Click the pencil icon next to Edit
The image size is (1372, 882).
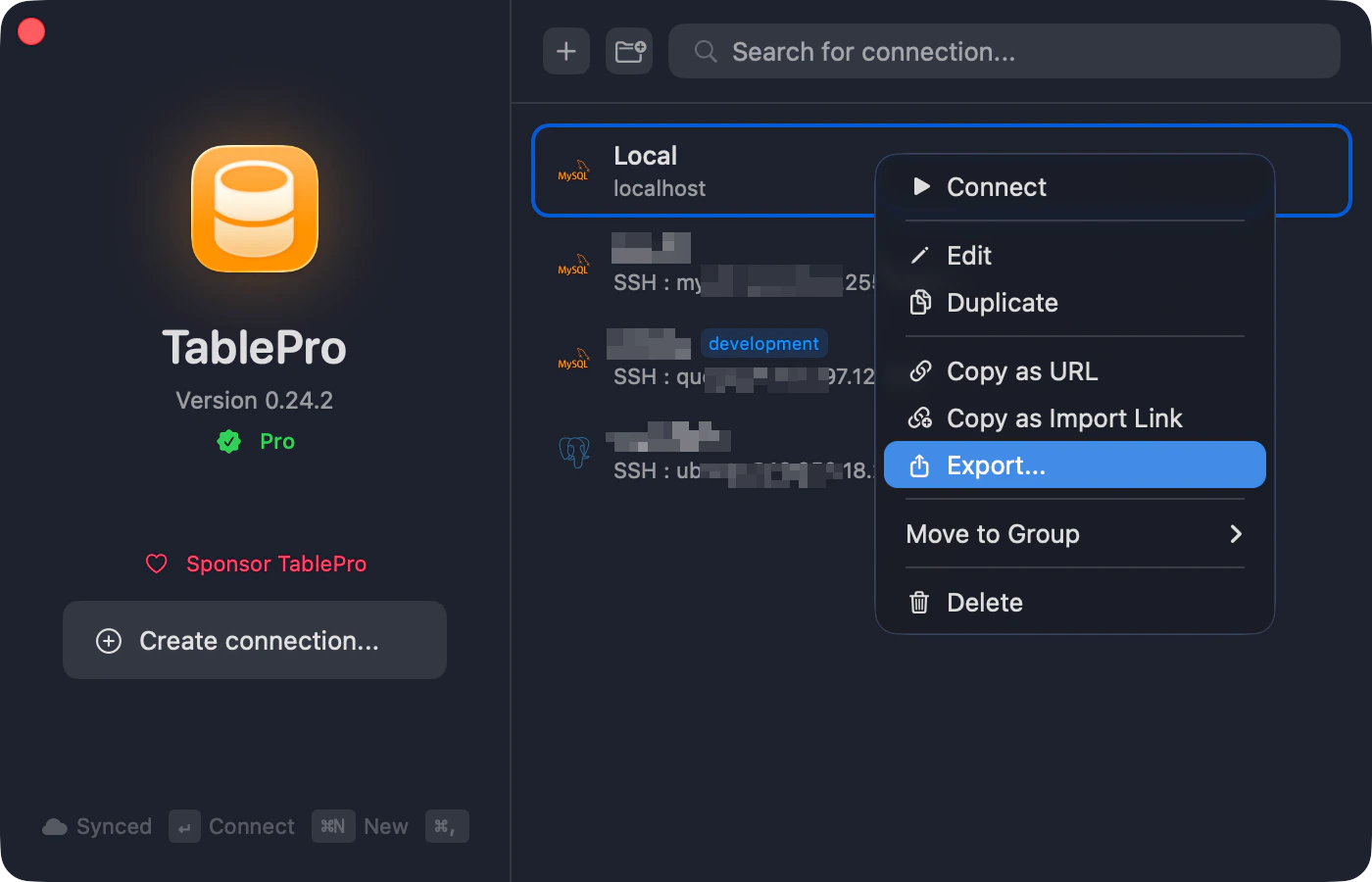pyautogui.click(x=920, y=255)
